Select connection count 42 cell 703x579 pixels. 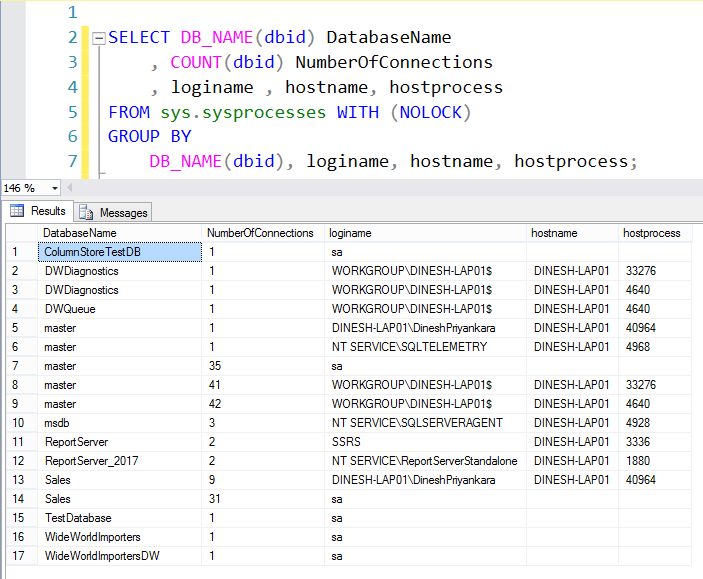[263, 404]
